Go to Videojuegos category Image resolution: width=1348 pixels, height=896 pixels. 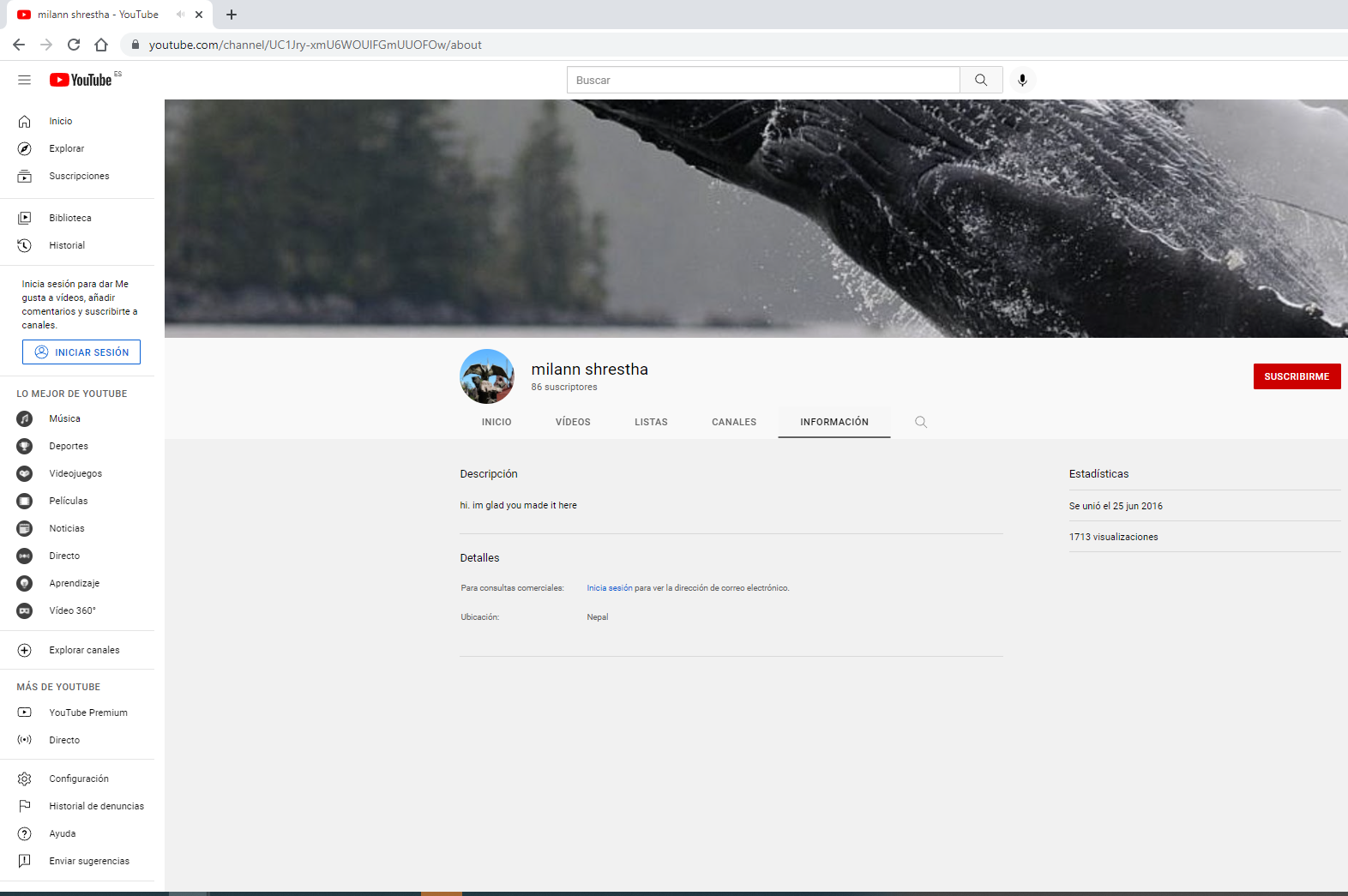click(x=75, y=473)
